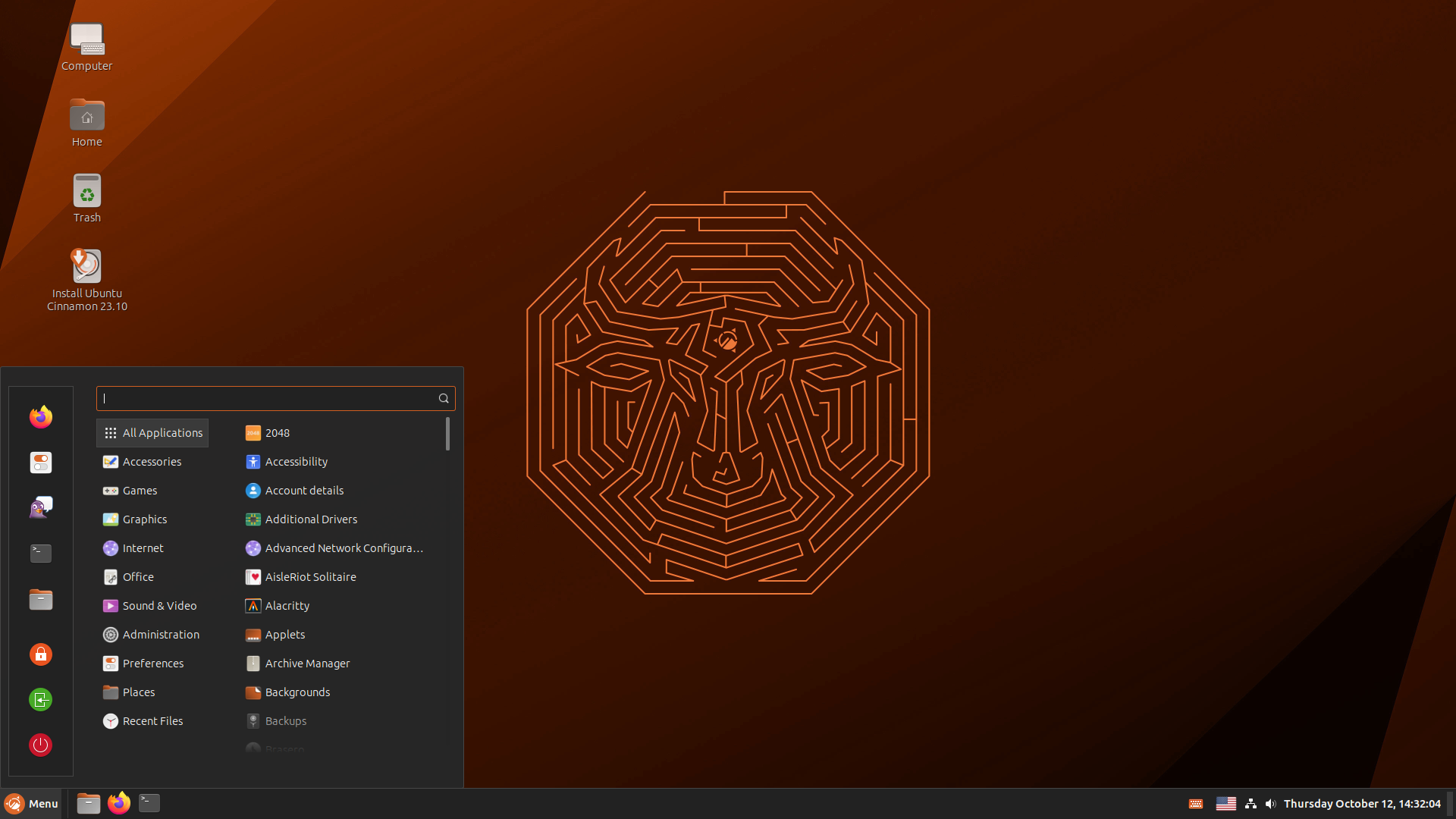Open the clock showing Thursday October 12
The height and width of the screenshot is (819, 1456).
pyautogui.click(x=1362, y=804)
